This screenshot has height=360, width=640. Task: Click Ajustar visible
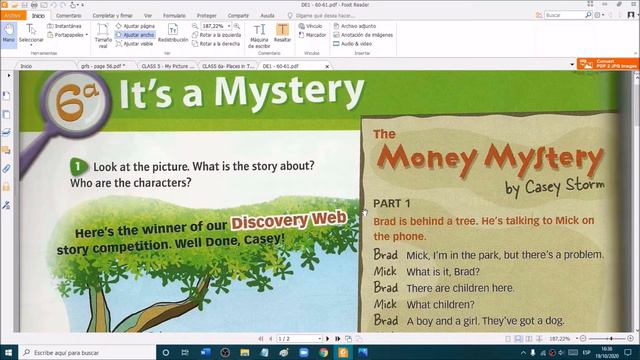135,44
